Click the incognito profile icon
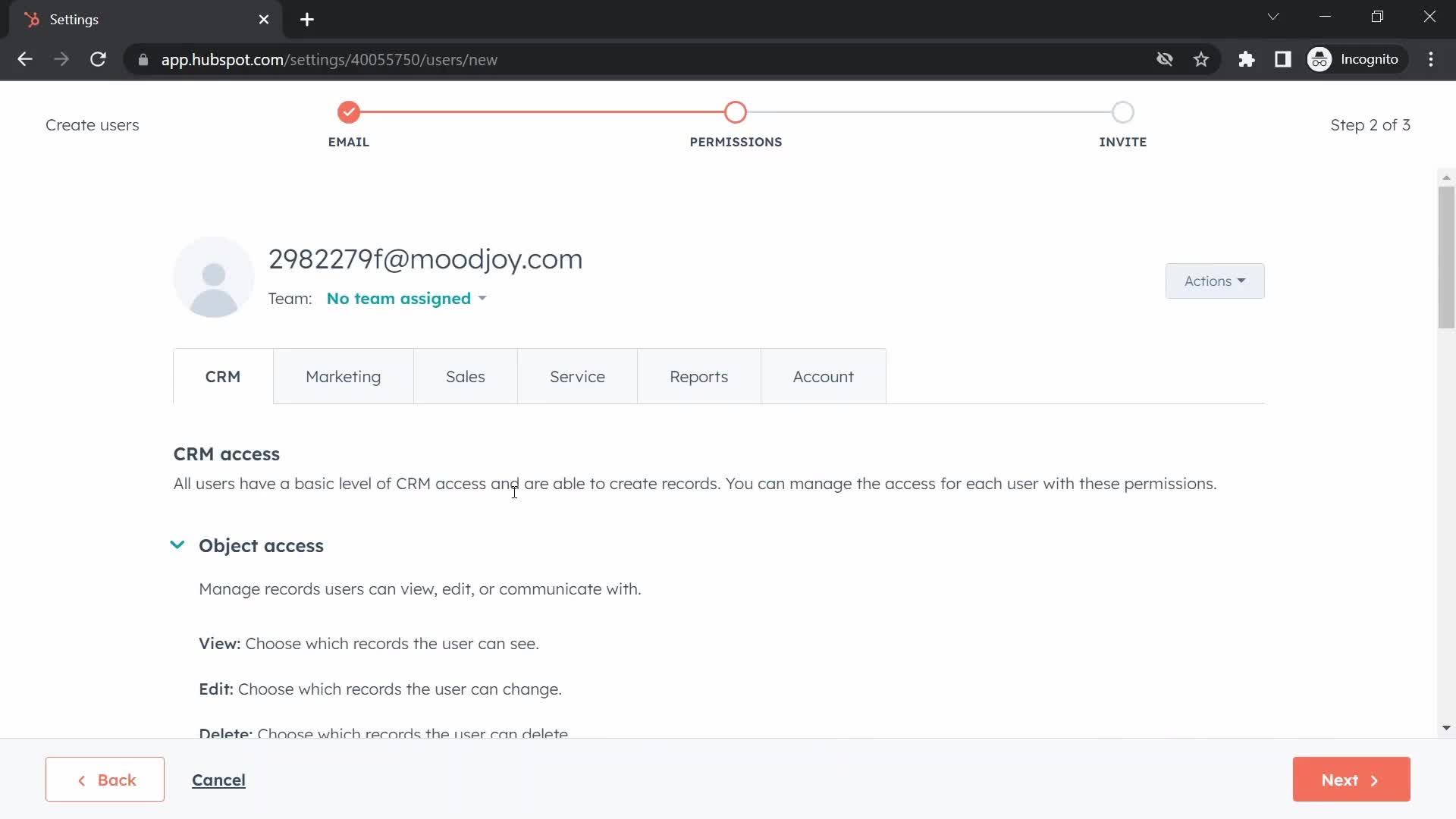 click(1320, 59)
